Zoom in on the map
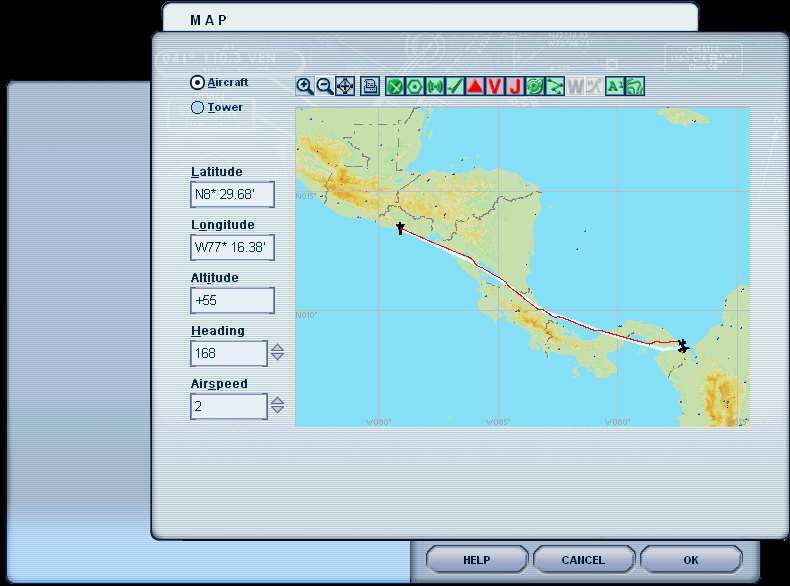 click(305, 86)
